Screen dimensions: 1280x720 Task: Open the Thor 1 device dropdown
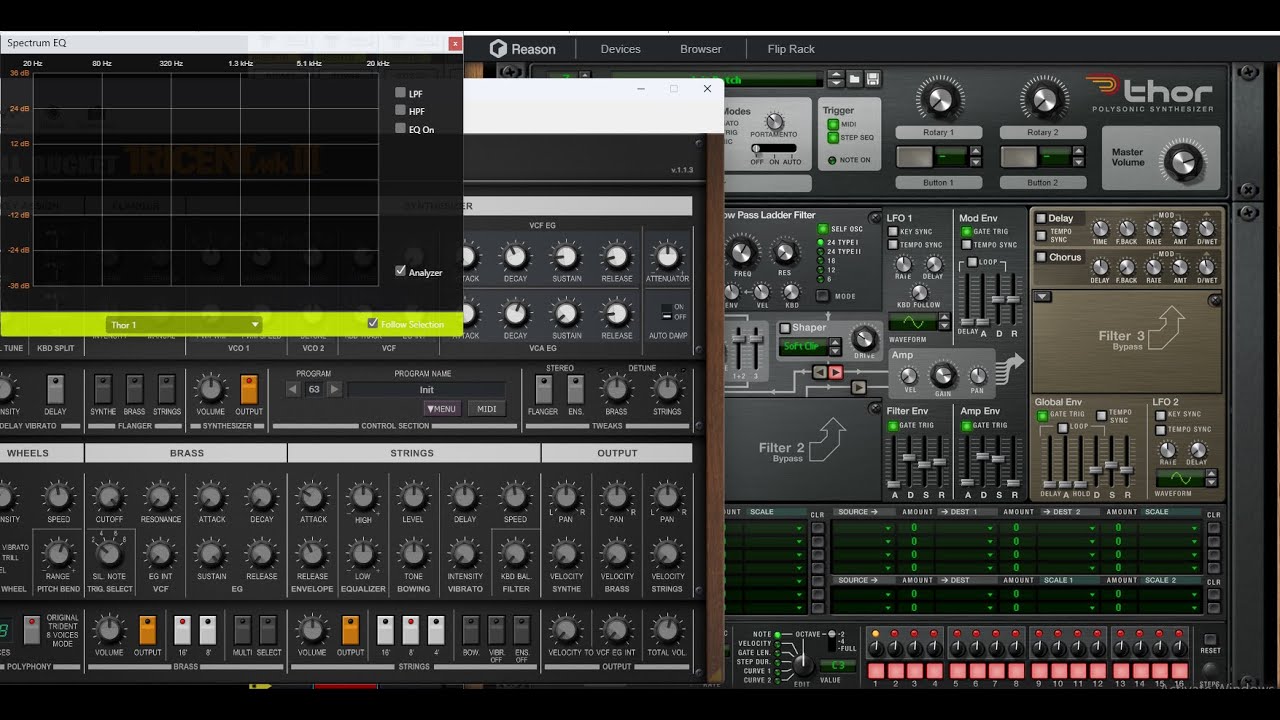pos(183,325)
